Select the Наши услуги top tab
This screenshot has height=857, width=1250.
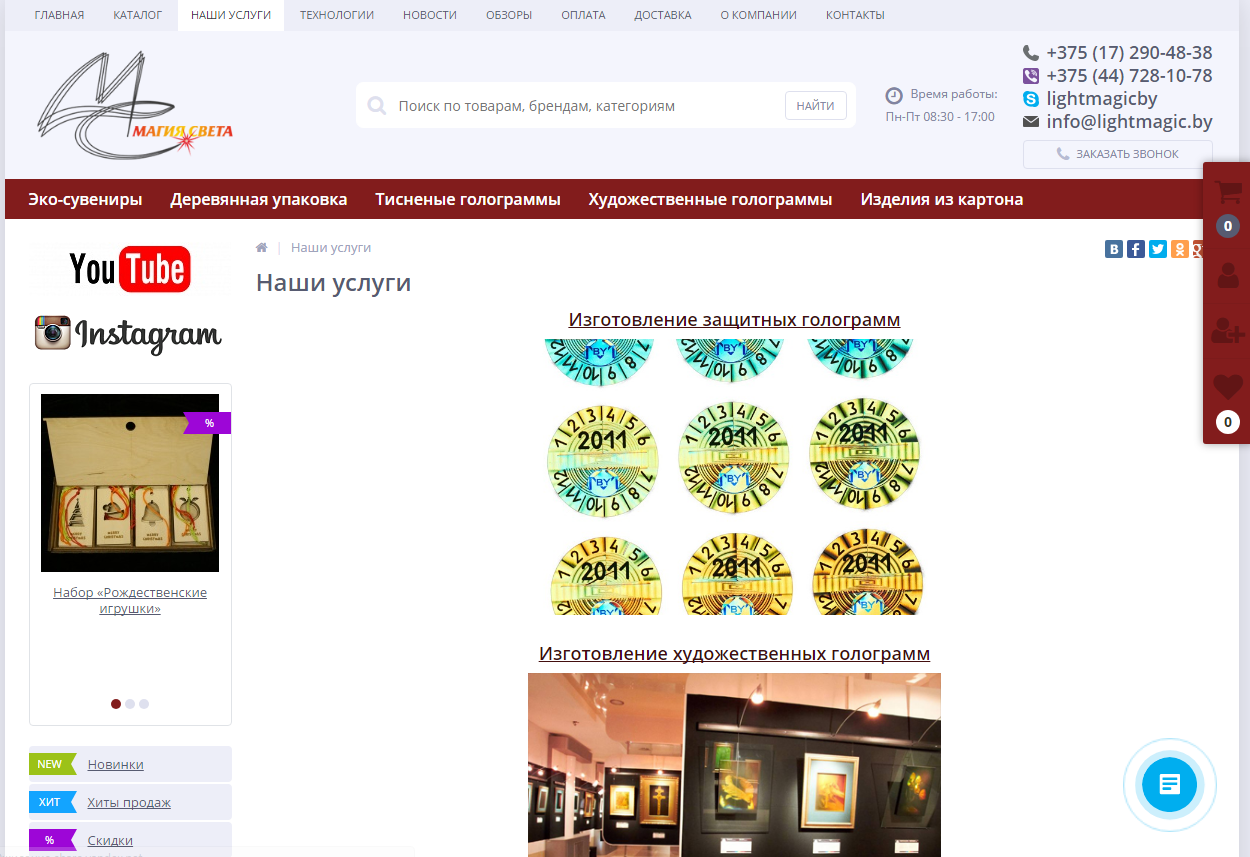231,15
